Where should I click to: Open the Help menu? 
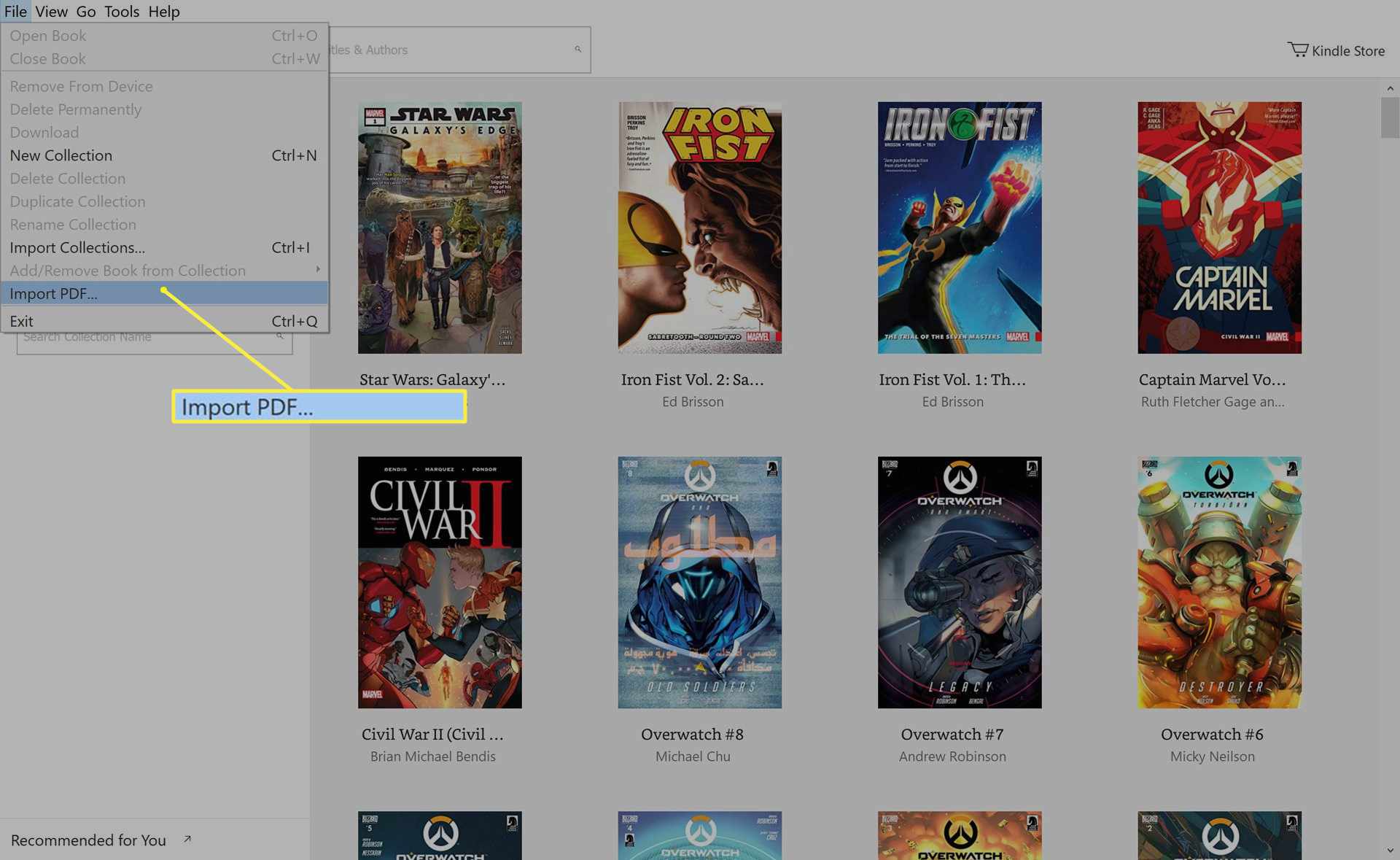[162, 11]
